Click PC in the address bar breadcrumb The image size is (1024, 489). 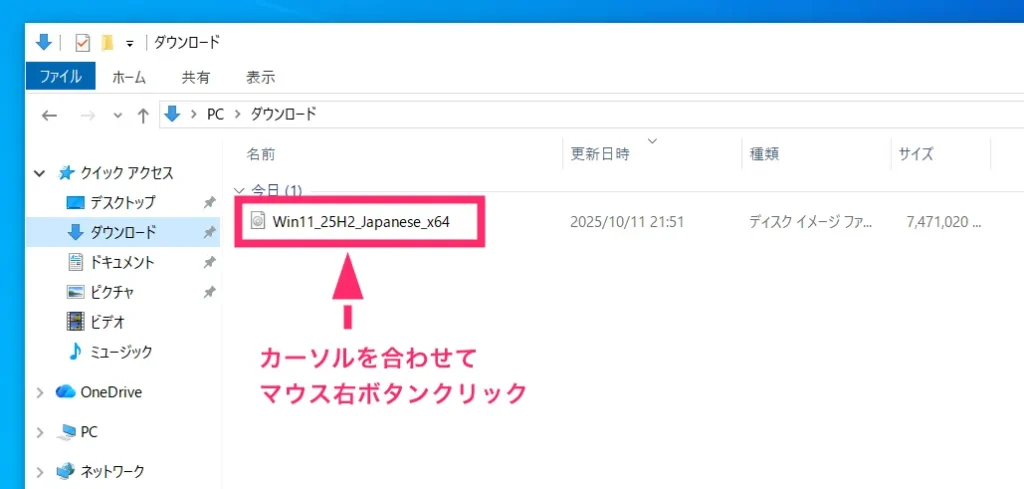(215, 114)
